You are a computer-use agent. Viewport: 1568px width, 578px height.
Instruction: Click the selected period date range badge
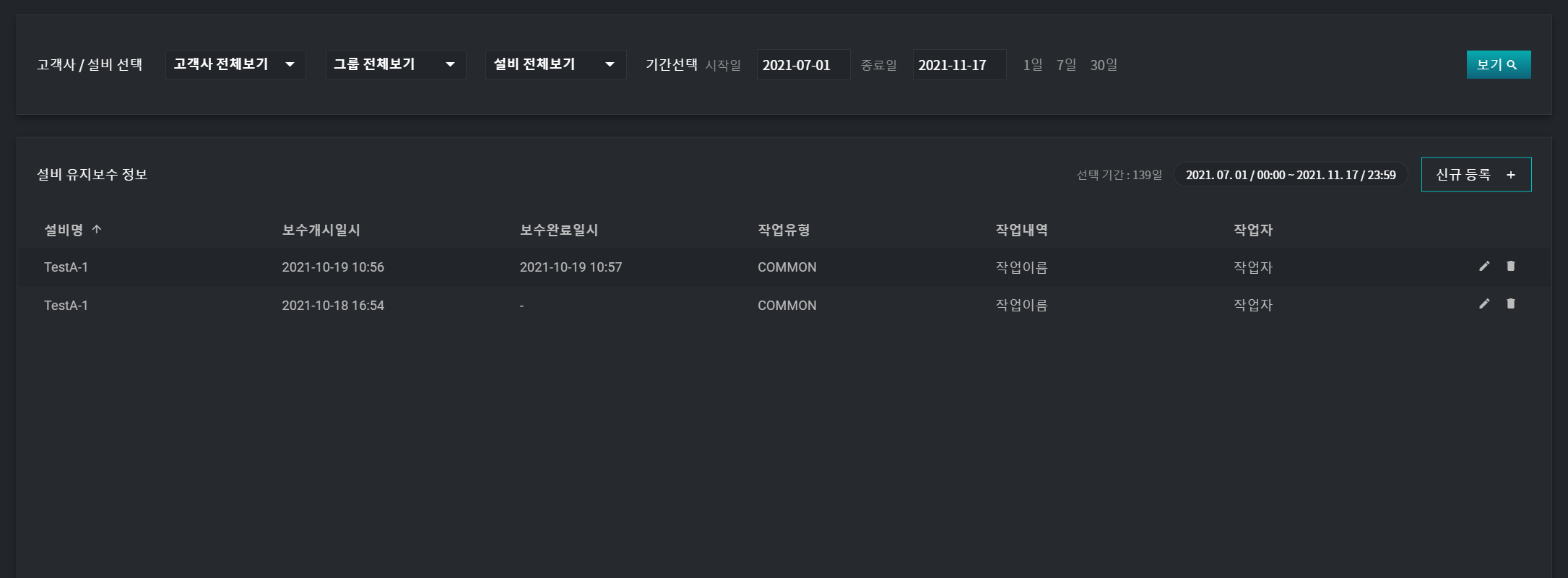[1290, 175]
